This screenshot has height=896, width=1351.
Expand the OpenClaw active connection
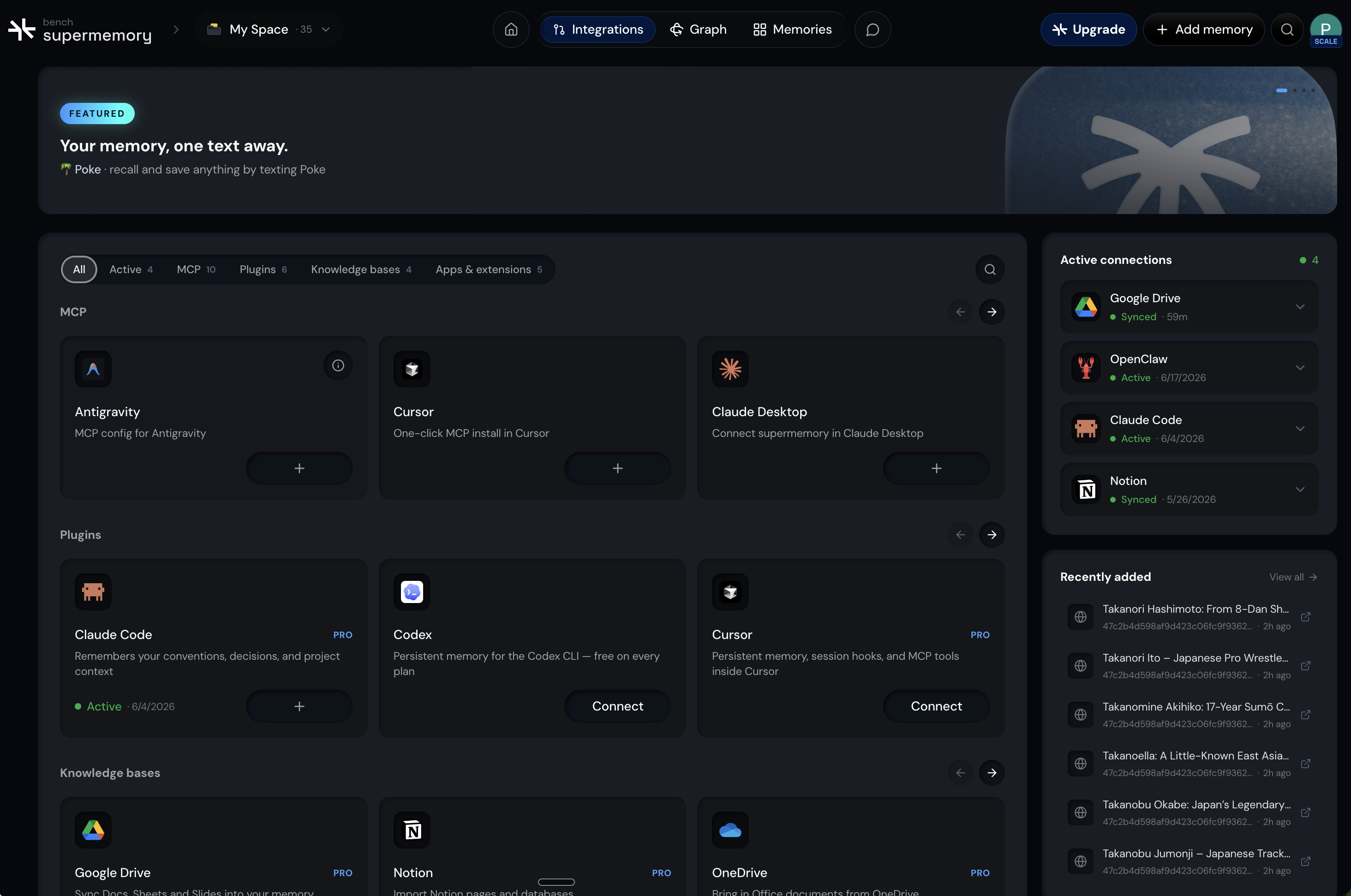1300,368
